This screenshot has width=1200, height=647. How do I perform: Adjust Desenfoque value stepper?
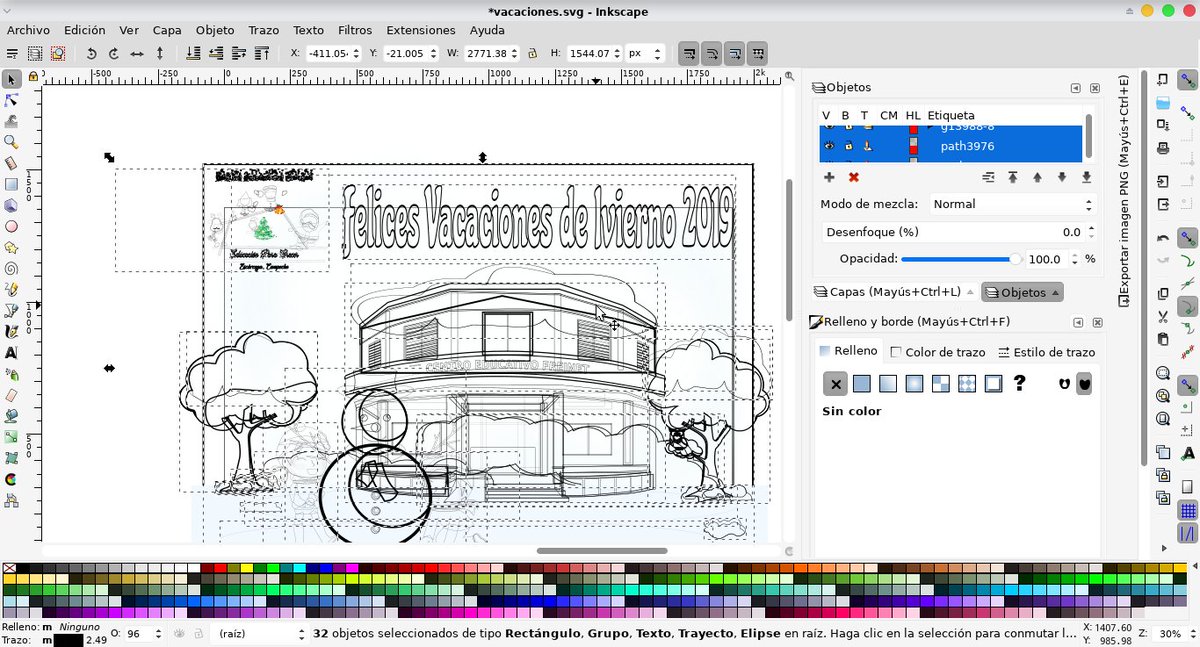[x=1090, y=232]
